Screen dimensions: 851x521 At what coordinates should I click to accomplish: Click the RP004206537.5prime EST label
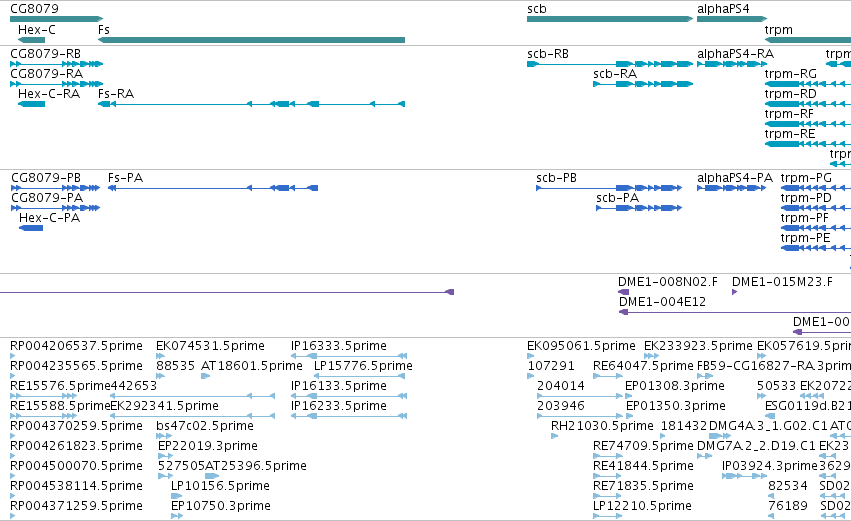pos(77,346)
